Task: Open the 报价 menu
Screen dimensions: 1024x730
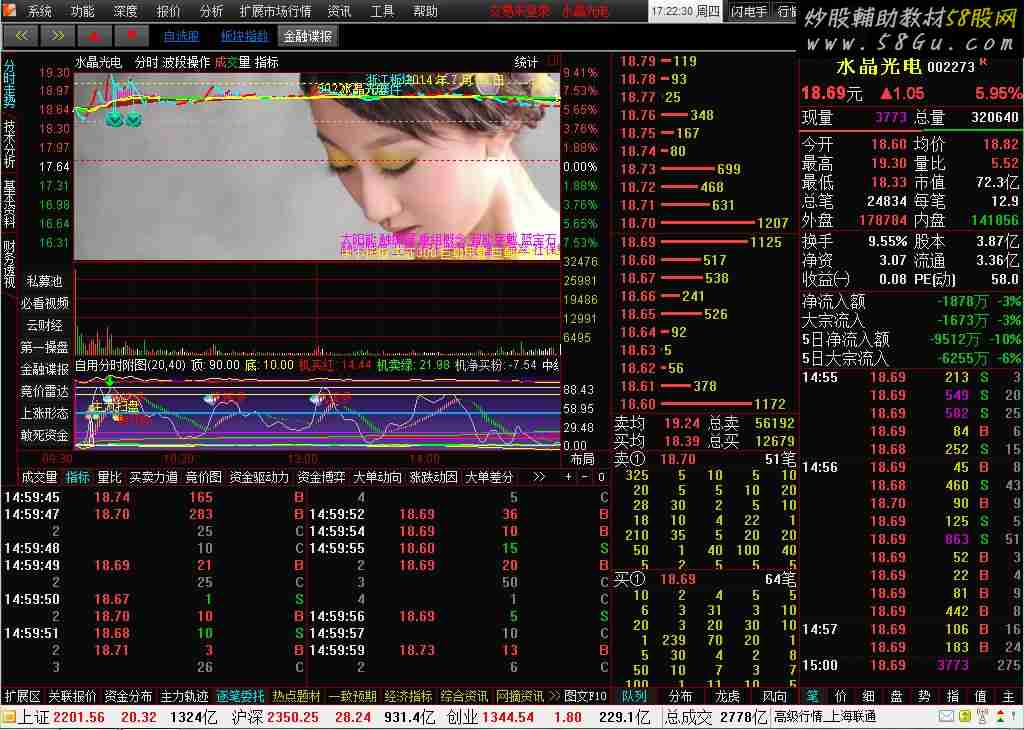Action: [x=168, y=10]
